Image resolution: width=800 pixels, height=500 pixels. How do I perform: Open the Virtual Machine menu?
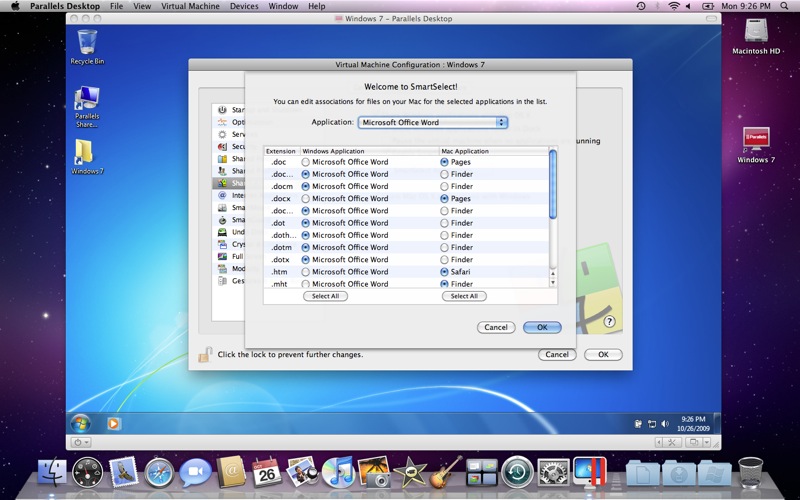click(x=190, y=6)
